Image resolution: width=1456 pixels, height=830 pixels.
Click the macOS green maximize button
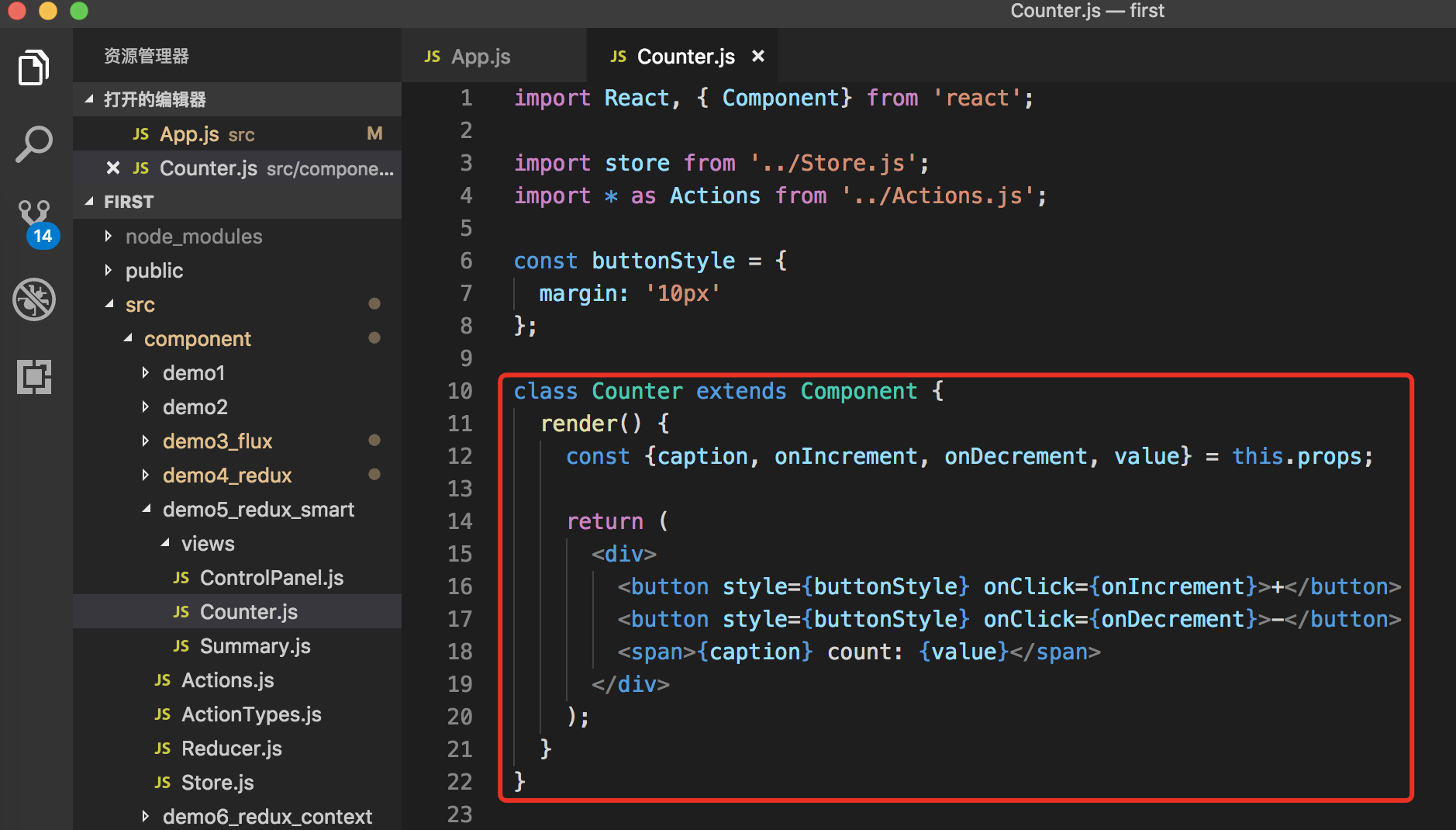coord(79,11)
